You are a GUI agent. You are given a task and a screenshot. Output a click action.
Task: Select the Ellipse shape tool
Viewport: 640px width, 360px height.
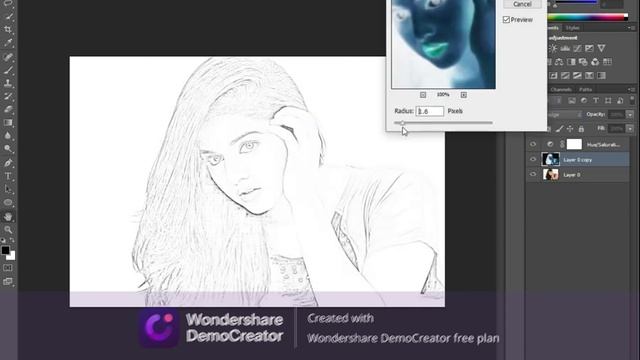(9, 202)
